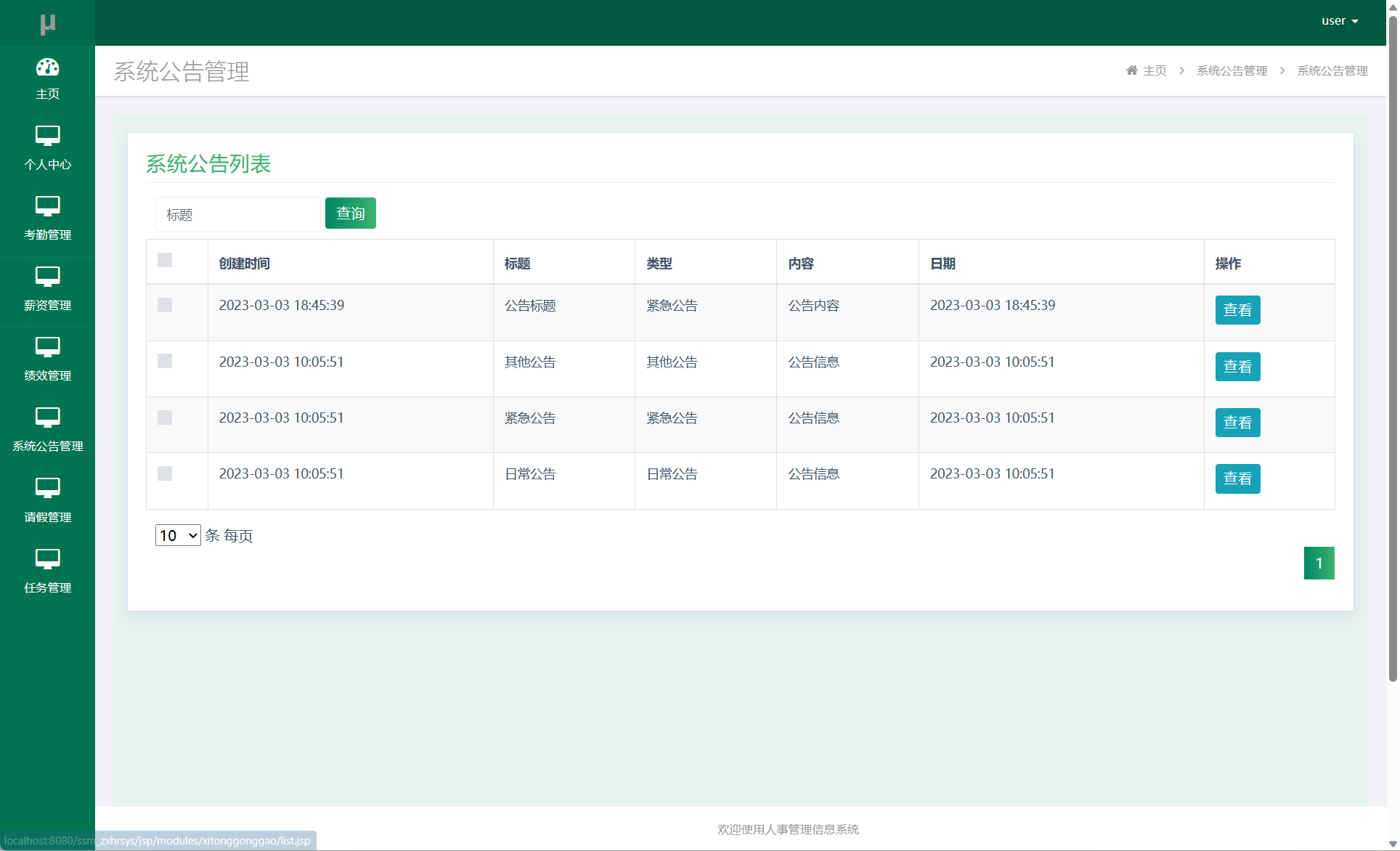Toggle the select-all checkbox in table header
1400x851 pixels.
165,260
